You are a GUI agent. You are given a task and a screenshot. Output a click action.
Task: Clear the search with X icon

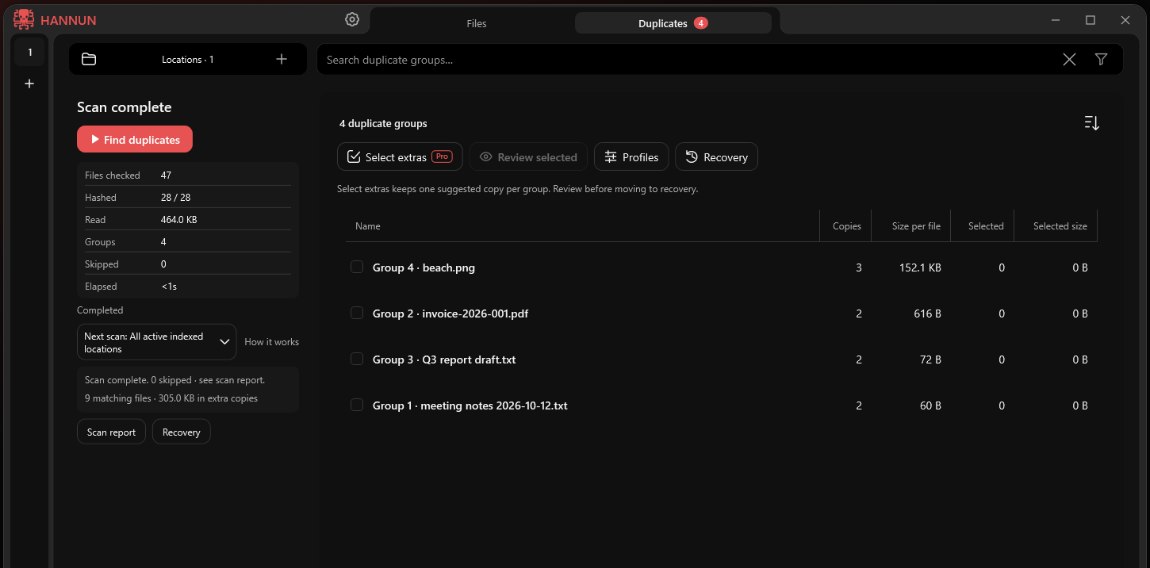(1069, 59)
